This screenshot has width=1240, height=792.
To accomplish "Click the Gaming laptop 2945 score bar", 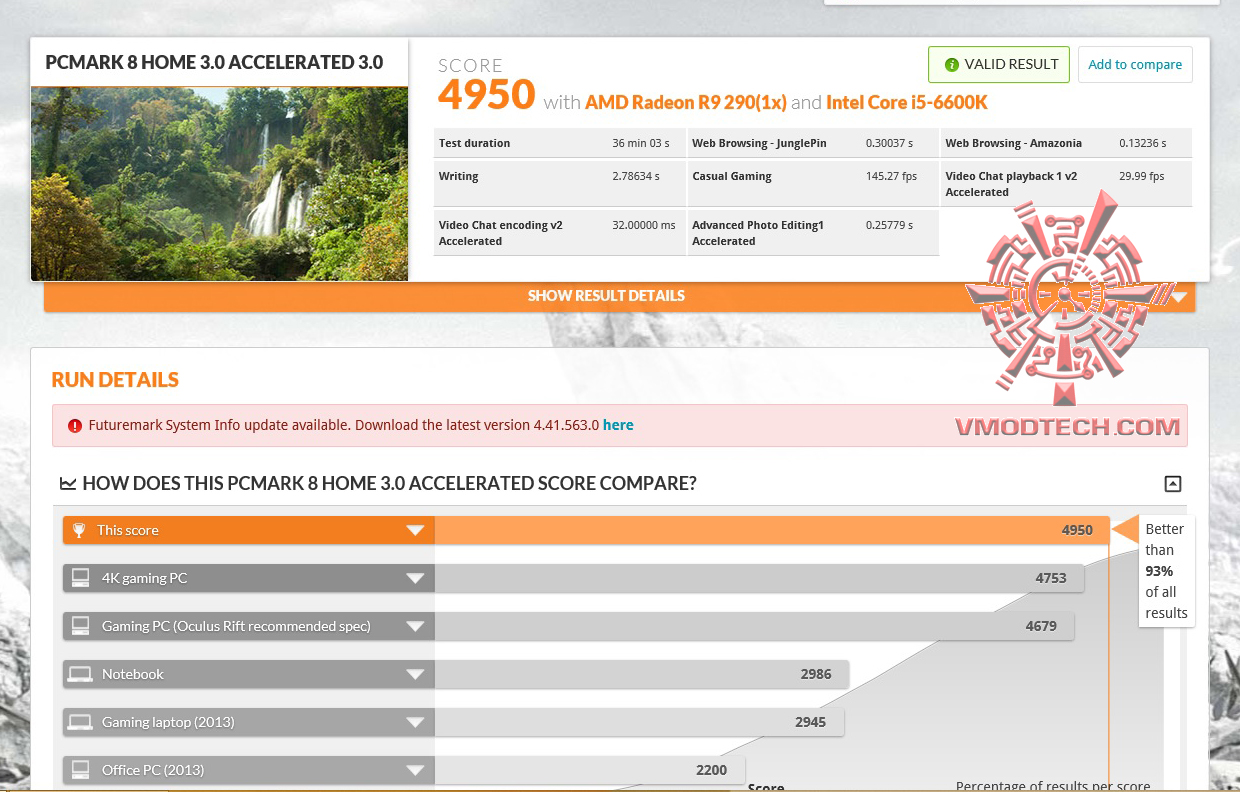I will tap(639, 722).
